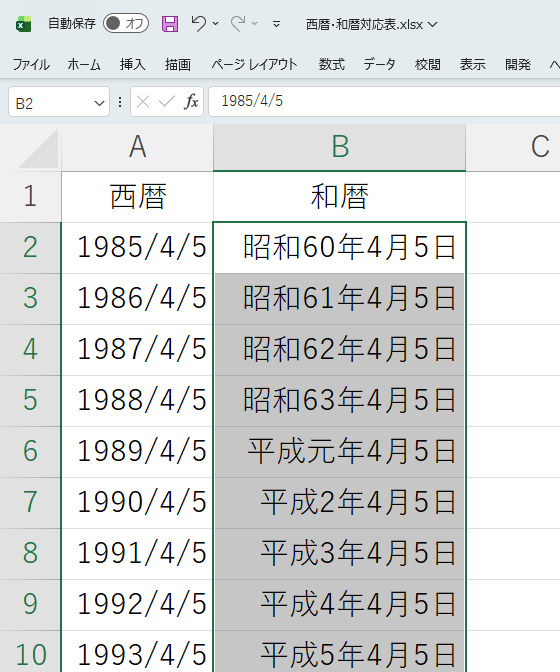560x672 pixels.
Task: Click the Redo arrow icon
Action: point(238,23)
